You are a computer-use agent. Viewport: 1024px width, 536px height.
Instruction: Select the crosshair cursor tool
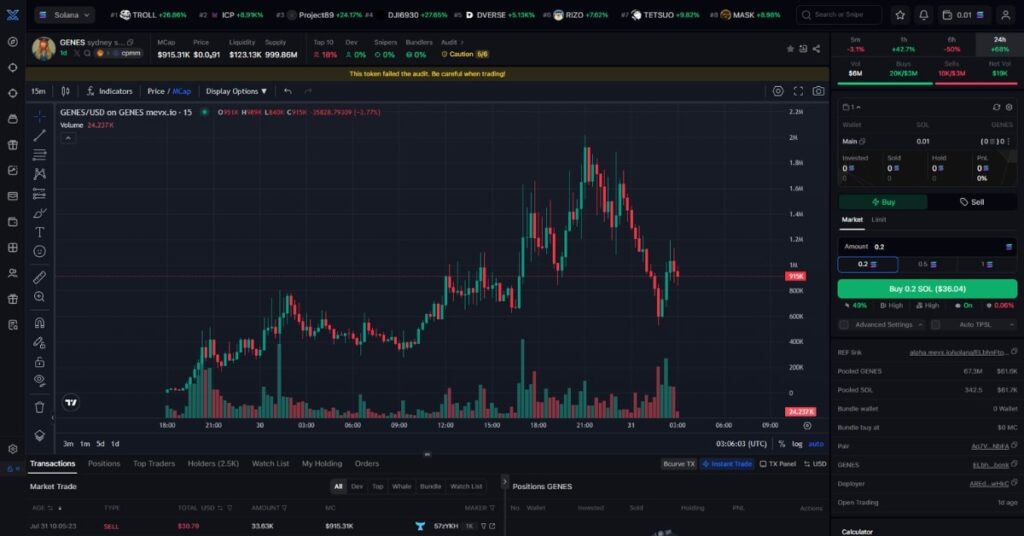pos(40,116)
